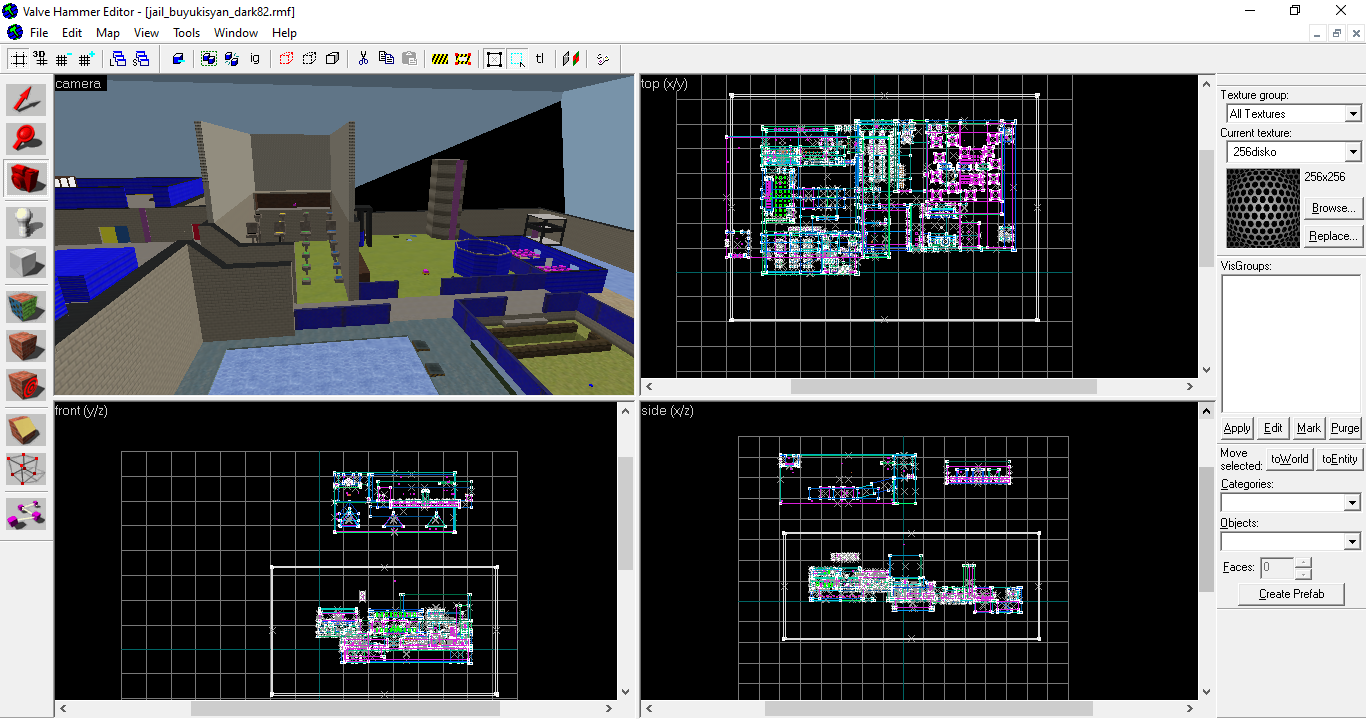The image size is (1366, 719).
Task: Open the Map menu
Action: click(x=108, y=33)
